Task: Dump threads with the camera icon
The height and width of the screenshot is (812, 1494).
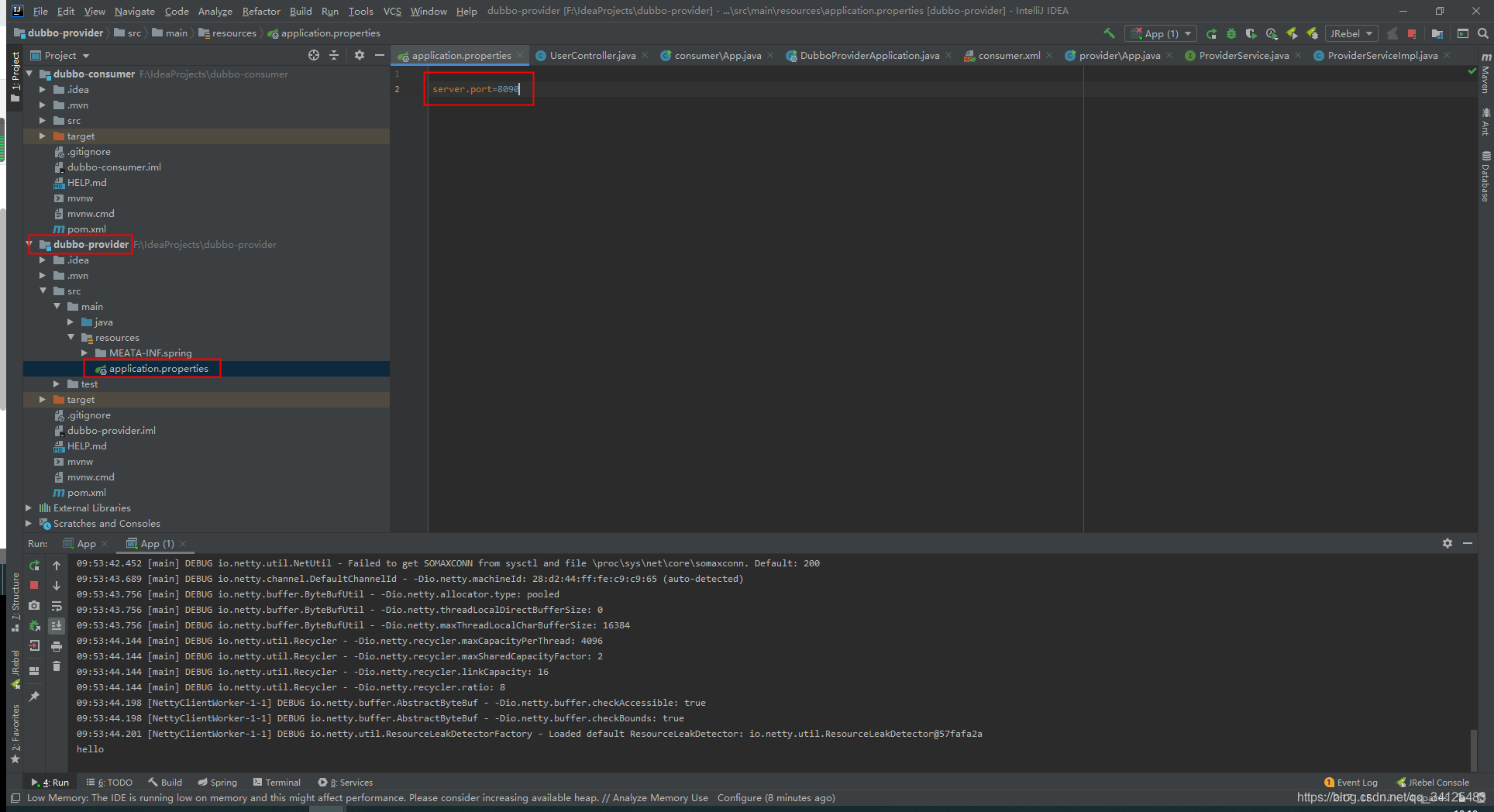Action: (34, 605)
